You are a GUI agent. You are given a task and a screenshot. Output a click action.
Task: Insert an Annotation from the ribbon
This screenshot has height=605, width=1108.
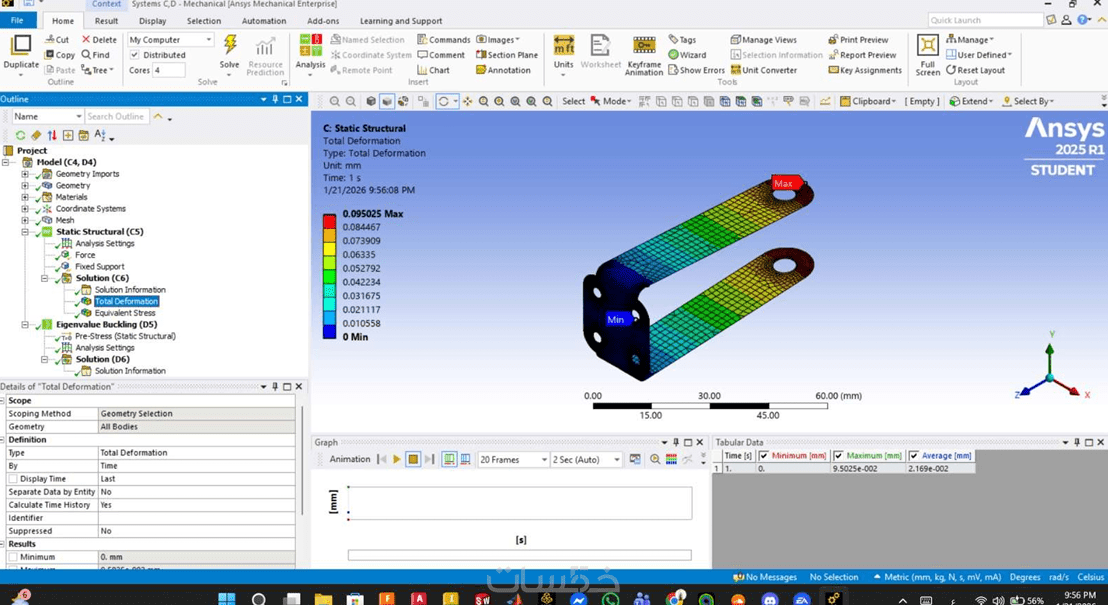[503, 70]
